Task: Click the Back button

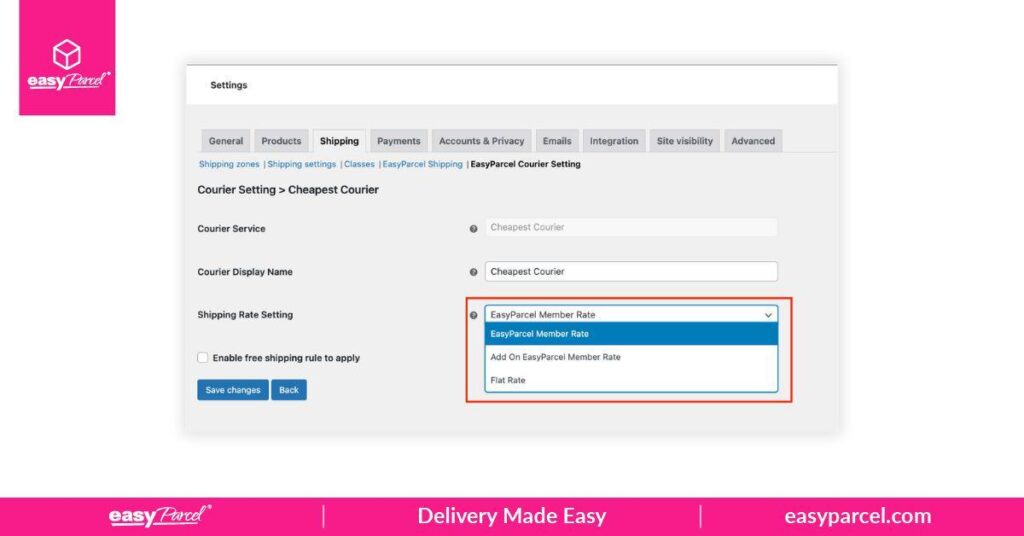Action: pos(289,390)
